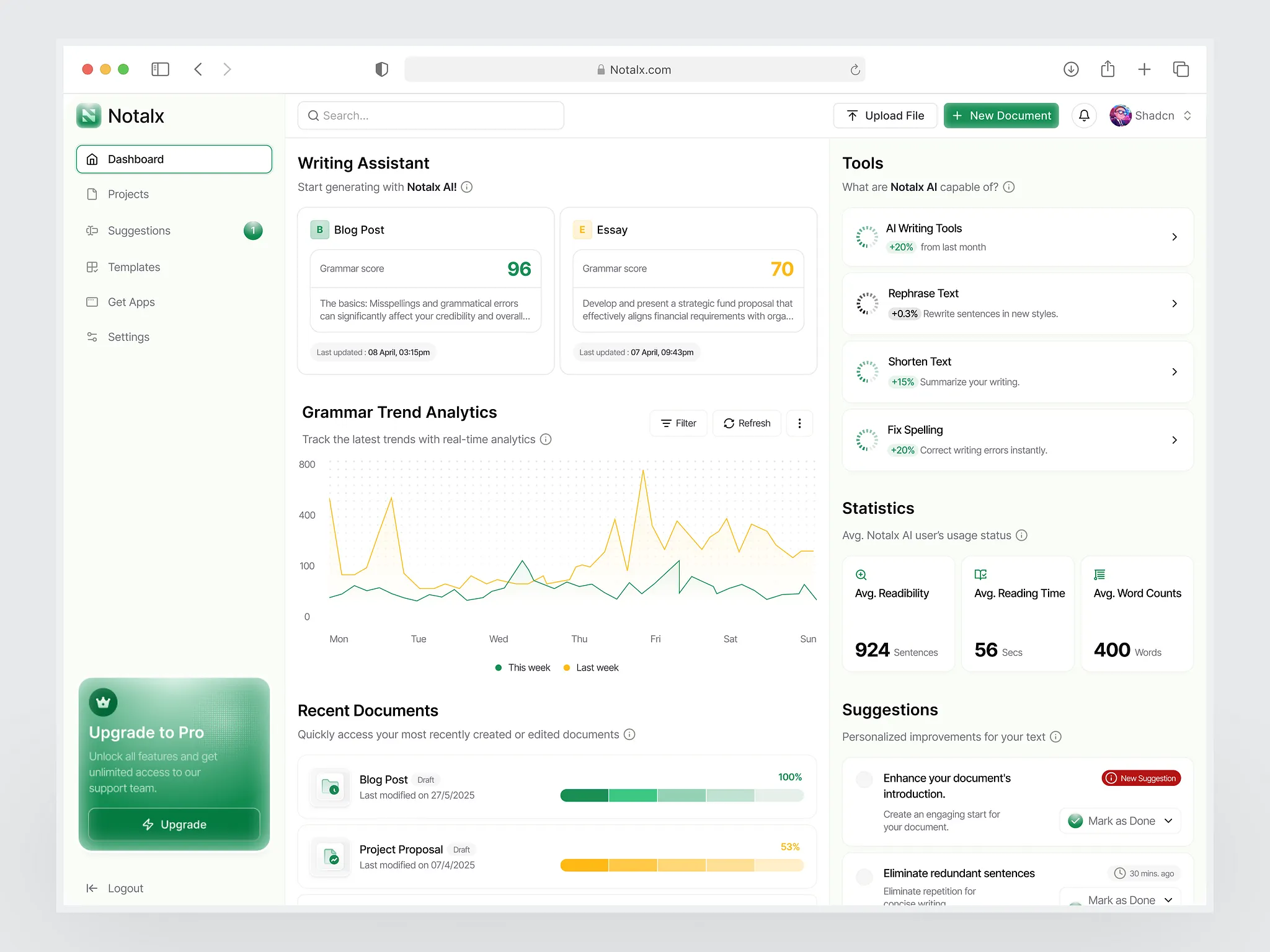Click the browser share icon

point(1108,69)
